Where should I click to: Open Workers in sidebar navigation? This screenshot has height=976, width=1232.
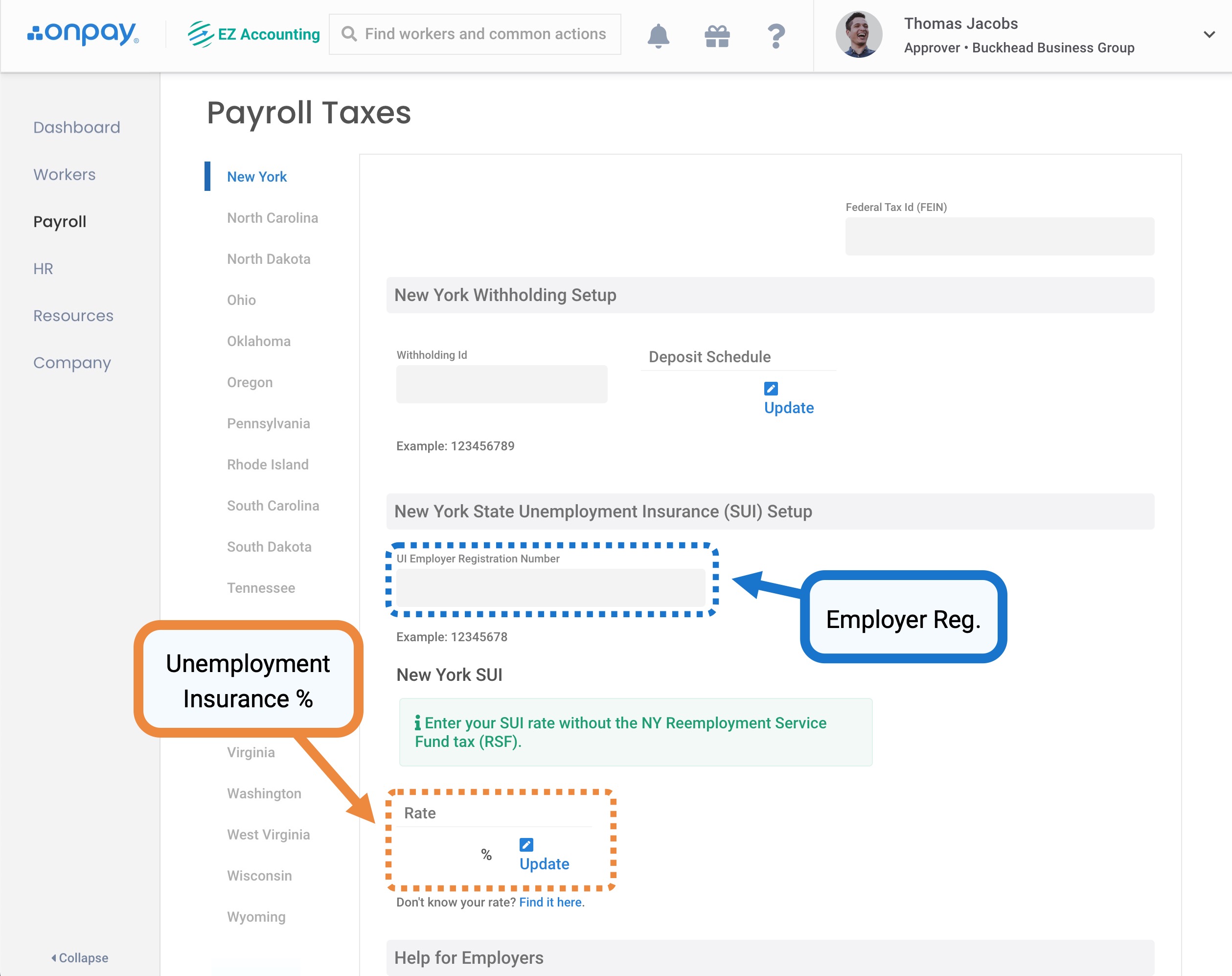tap(65, 174)
